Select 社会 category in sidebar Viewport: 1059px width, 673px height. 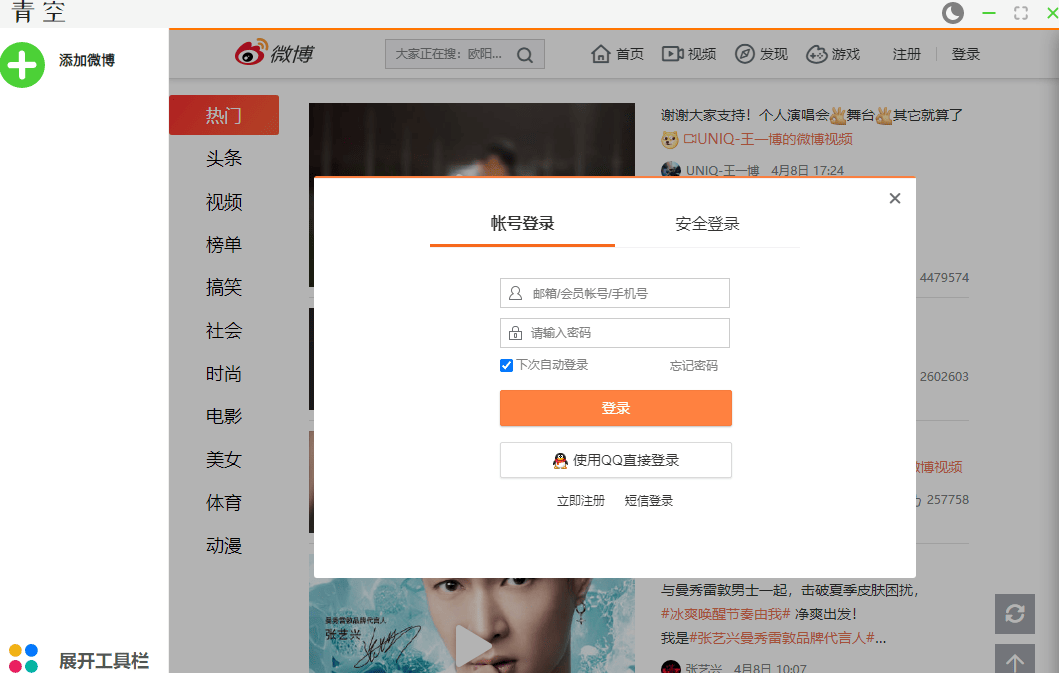(224, 330)
